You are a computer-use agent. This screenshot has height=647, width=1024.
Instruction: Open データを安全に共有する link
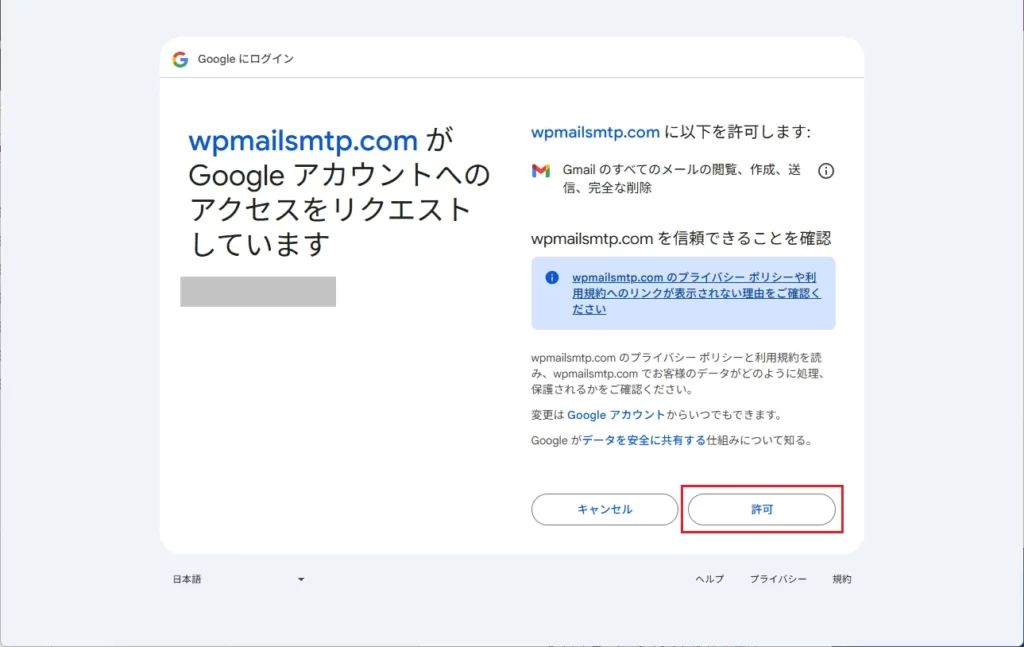[x=644, y=441]
